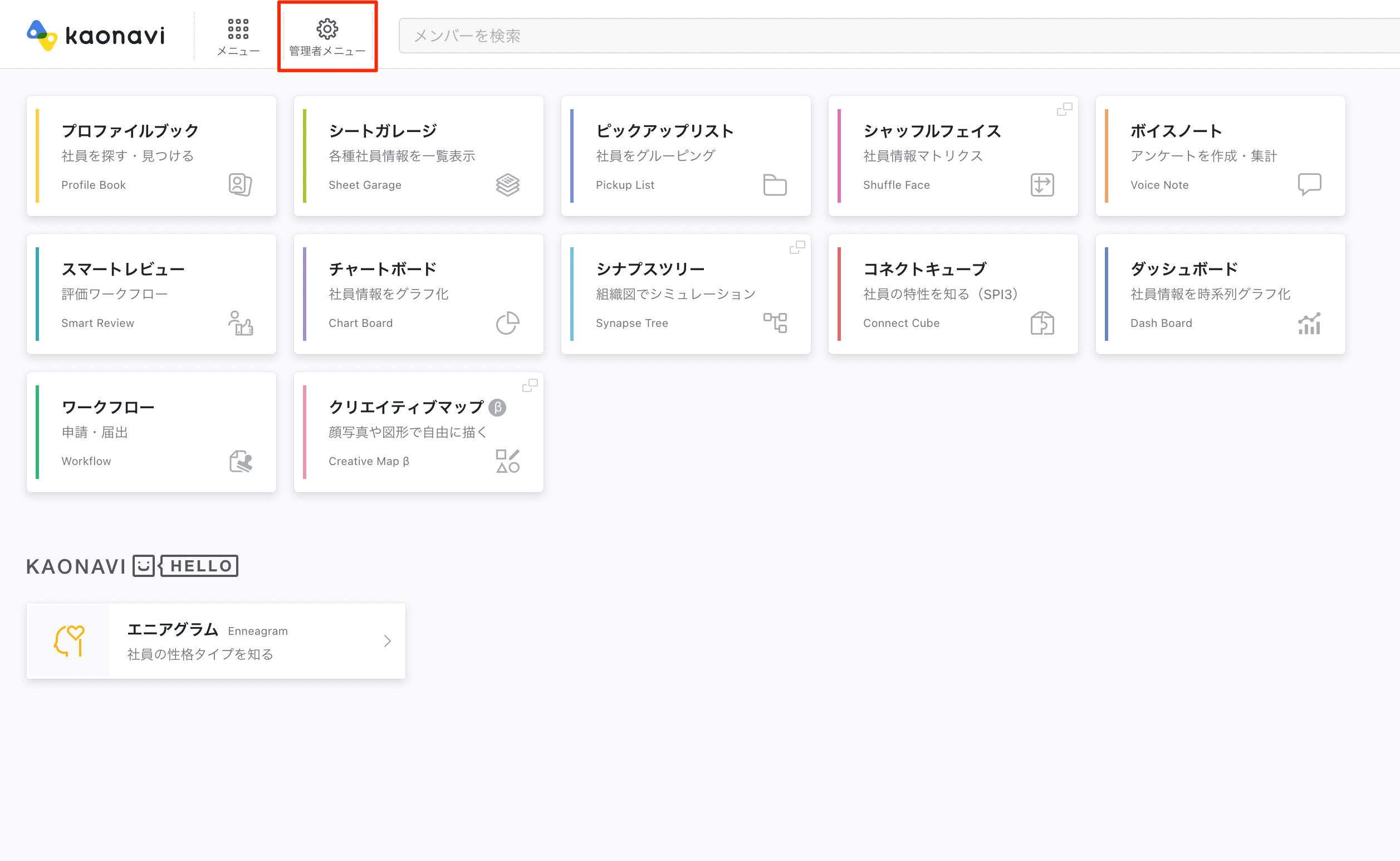Click the Dash Board graph icon
Image resolution: width=1400 pixels, height=861 pixels.
(x=1309, y=323)
